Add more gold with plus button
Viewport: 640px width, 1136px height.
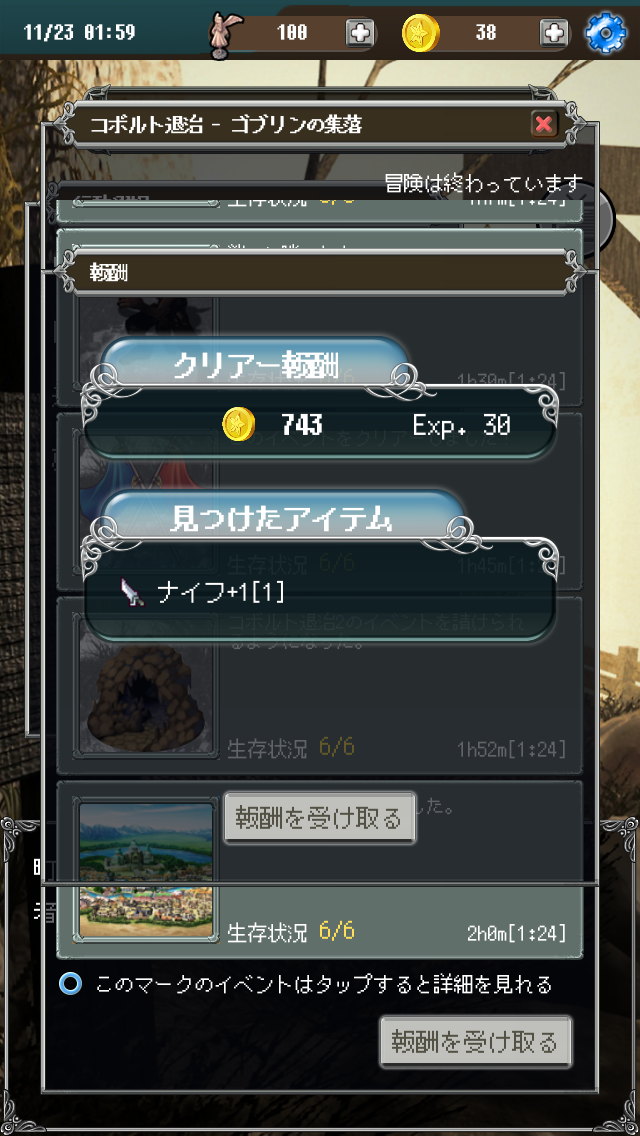[554, 33]
